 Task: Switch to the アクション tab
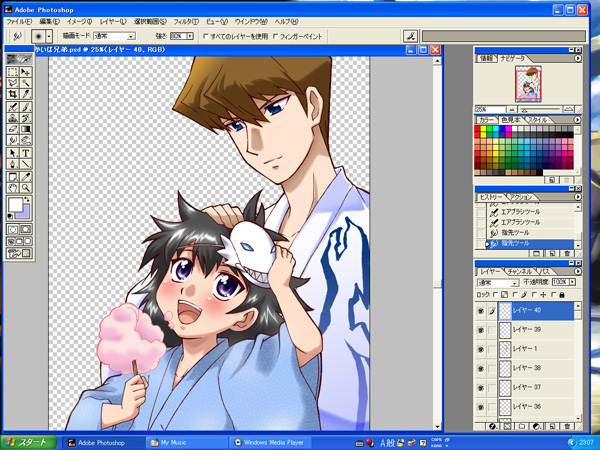(521, 197)
